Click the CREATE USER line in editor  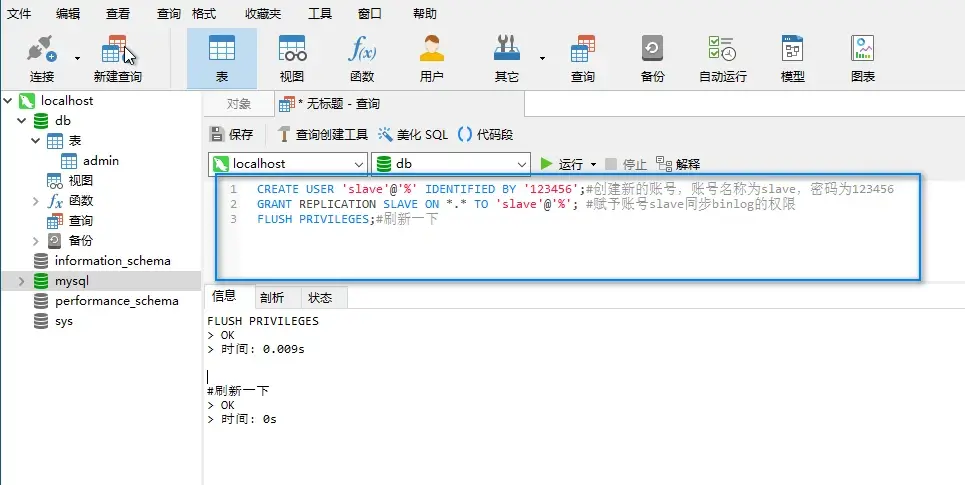pyautogui.click(x=575, y=189)
